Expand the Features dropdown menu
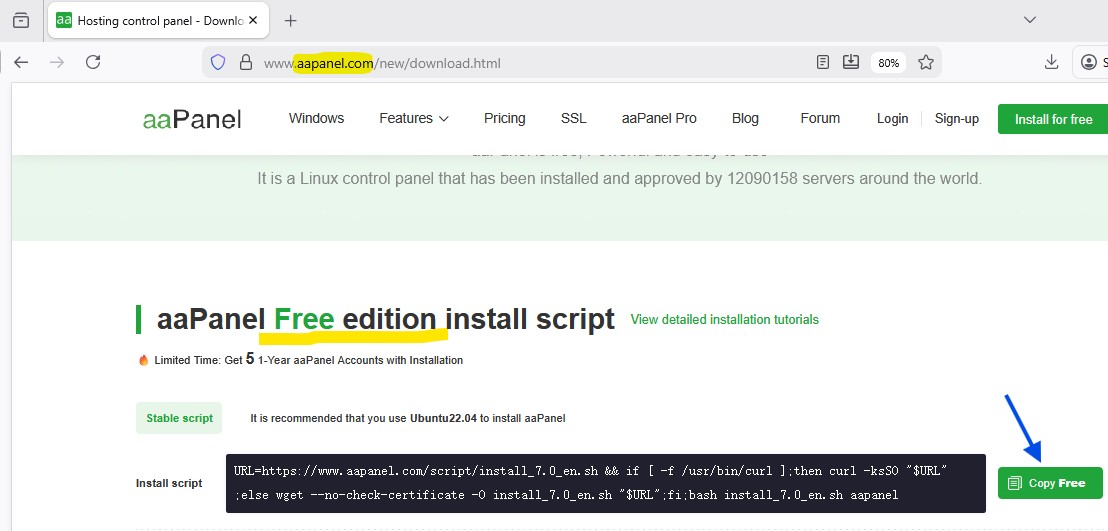The height and width of the screenshot is (531, 1108). pos(413,118)
